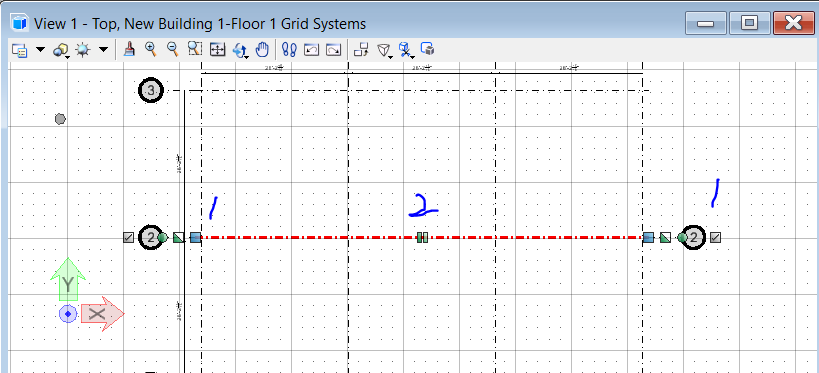
Task: Select the Pan View hand tool
Action: (x=262, y=50)
